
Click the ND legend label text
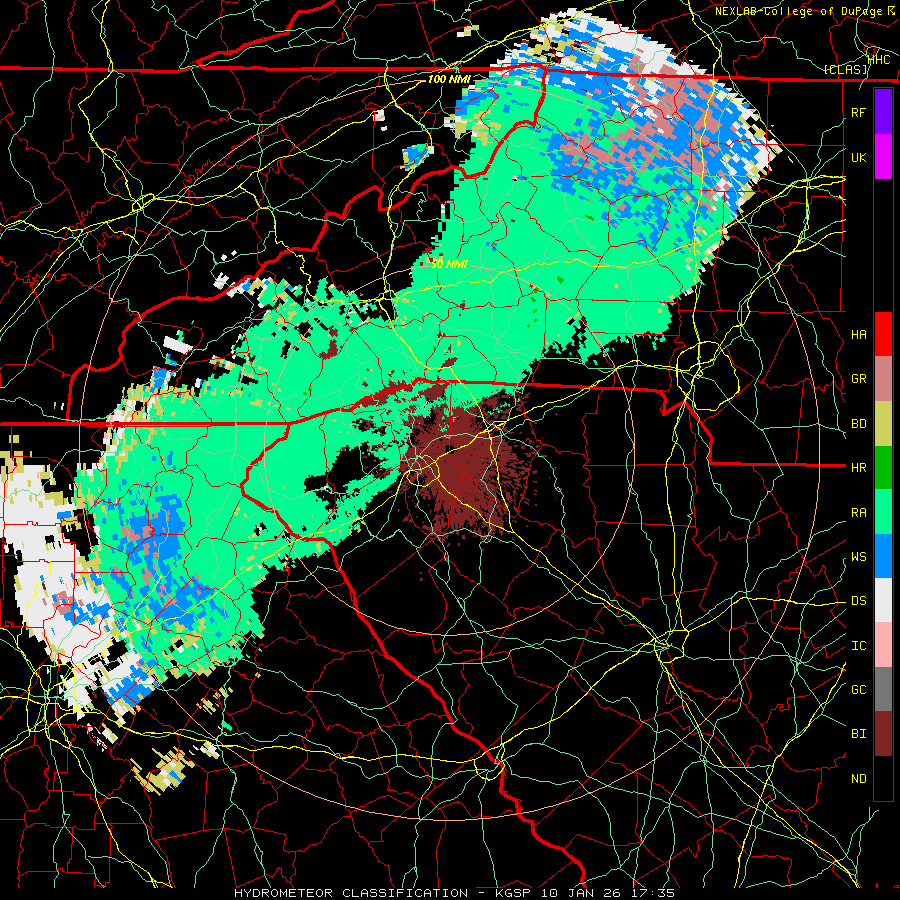pyautogui.click(x=858, y=779)
